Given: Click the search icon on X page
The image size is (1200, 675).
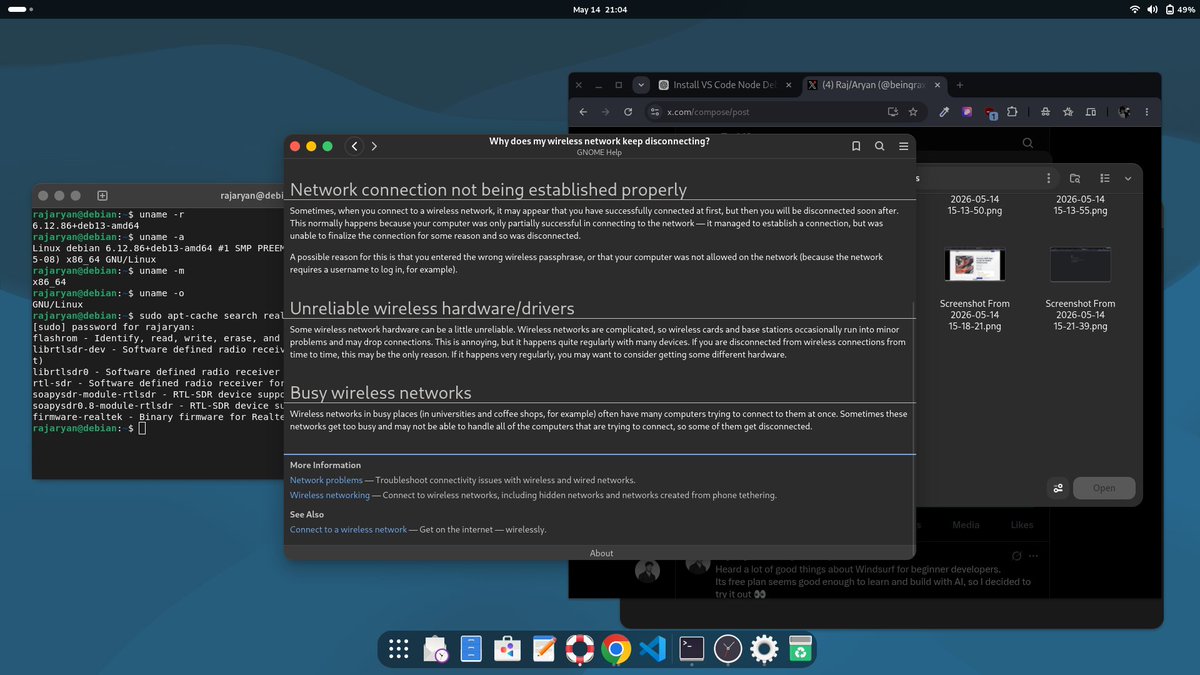Looking at the screenshot, I should [x=1028, y=144].
